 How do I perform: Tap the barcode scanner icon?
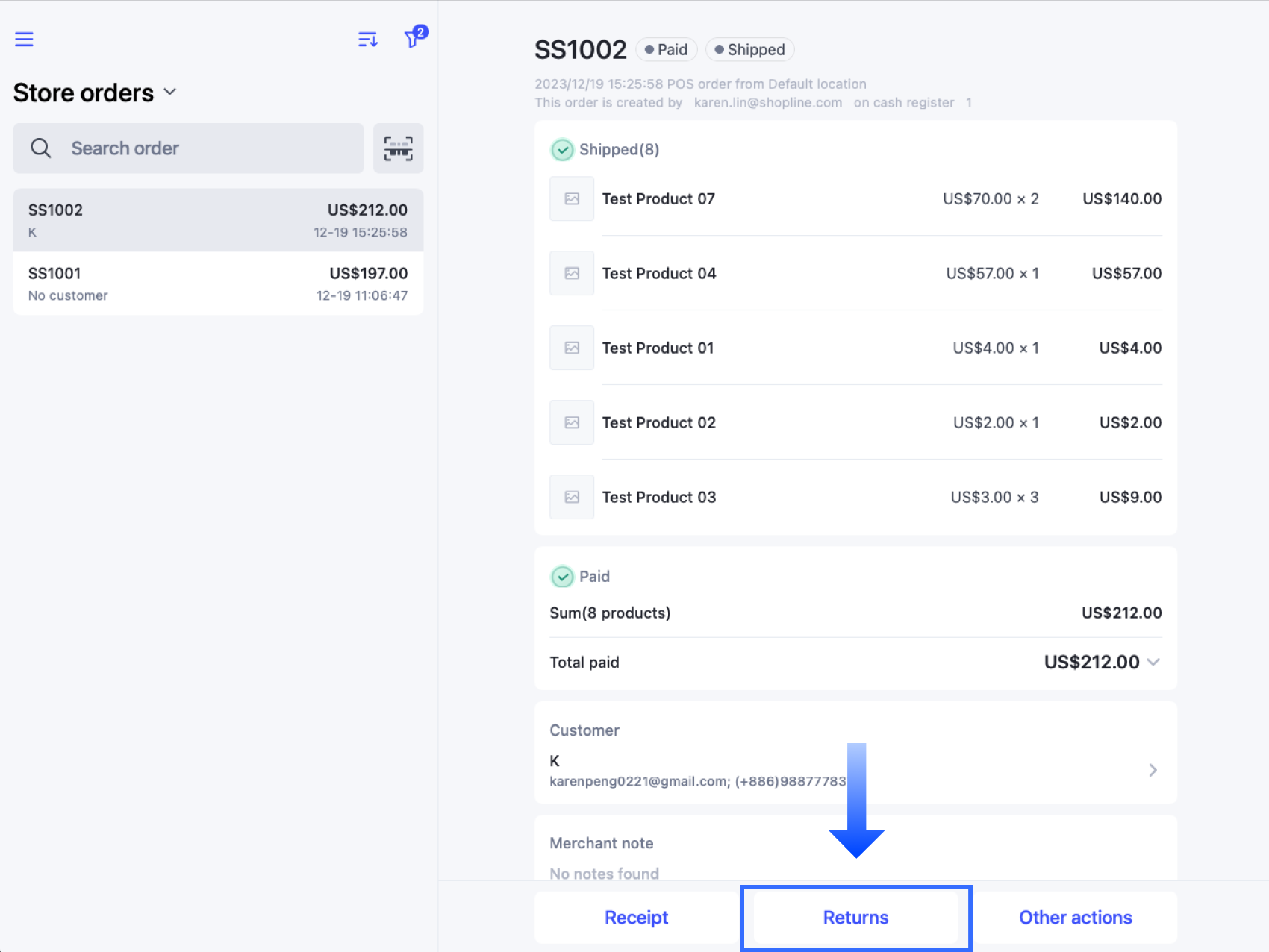pyautogui.click(x=398, y=148)
